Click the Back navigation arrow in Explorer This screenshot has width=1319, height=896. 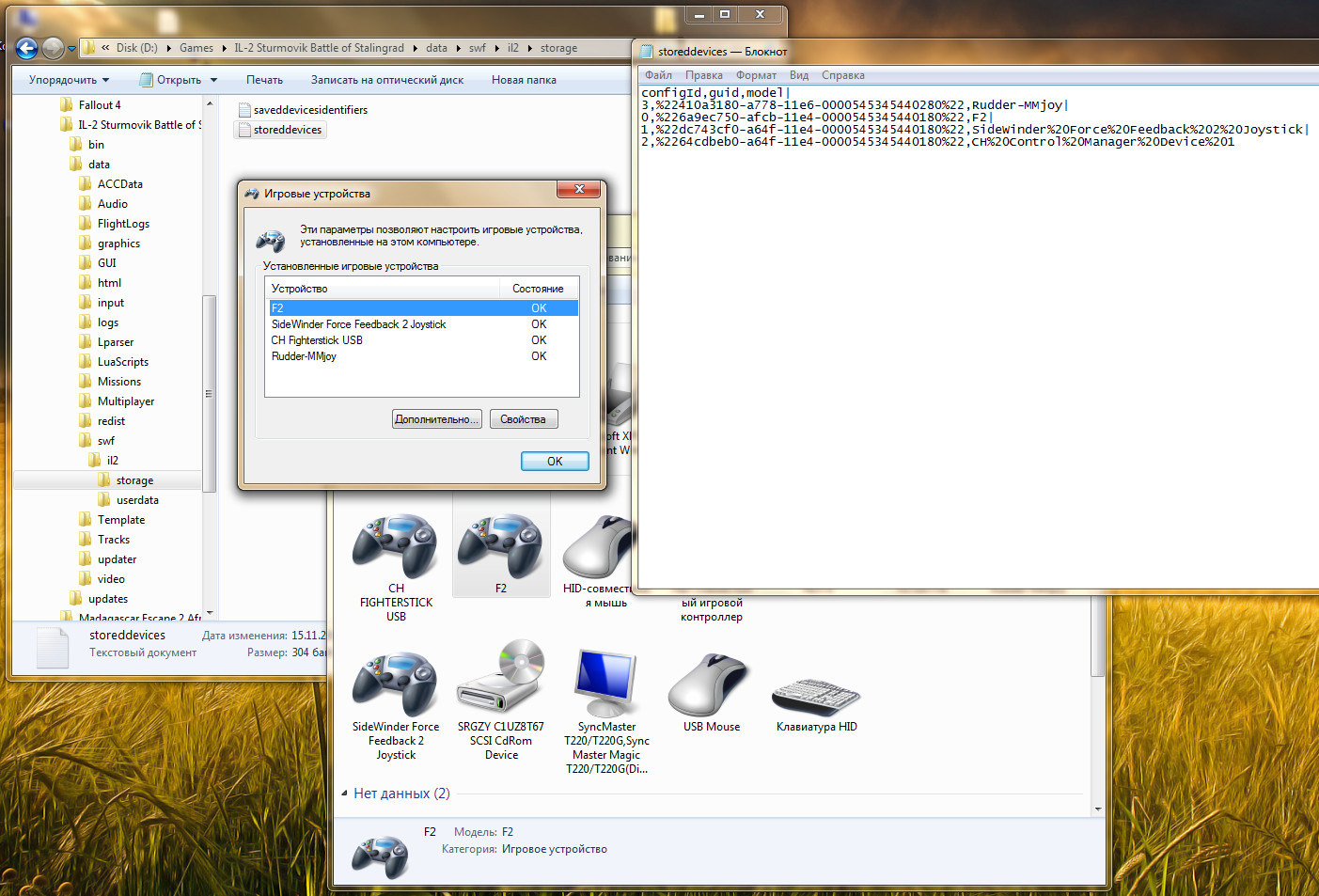tap(26, 48)
